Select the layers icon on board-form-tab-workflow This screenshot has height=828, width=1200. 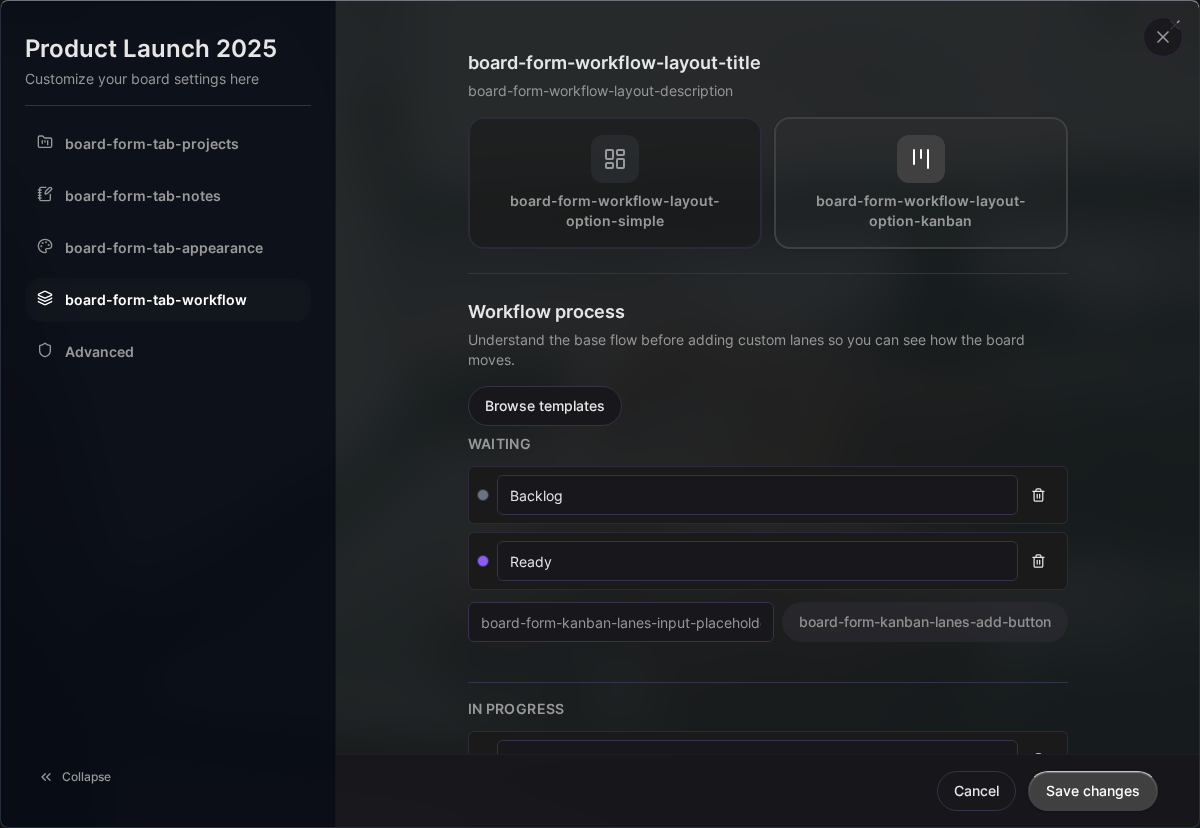[x=45, y=299]
